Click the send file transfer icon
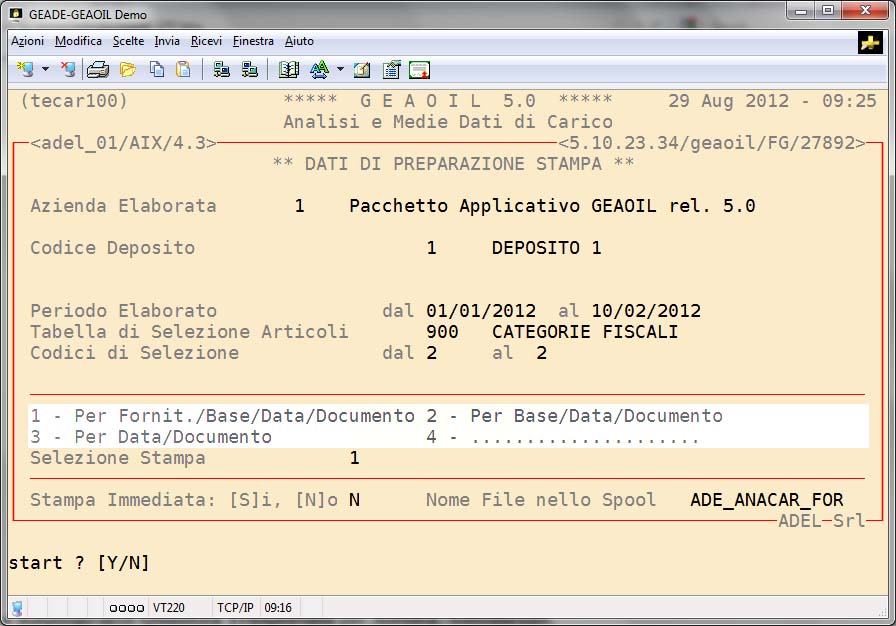896x626 pixels. 222,70
